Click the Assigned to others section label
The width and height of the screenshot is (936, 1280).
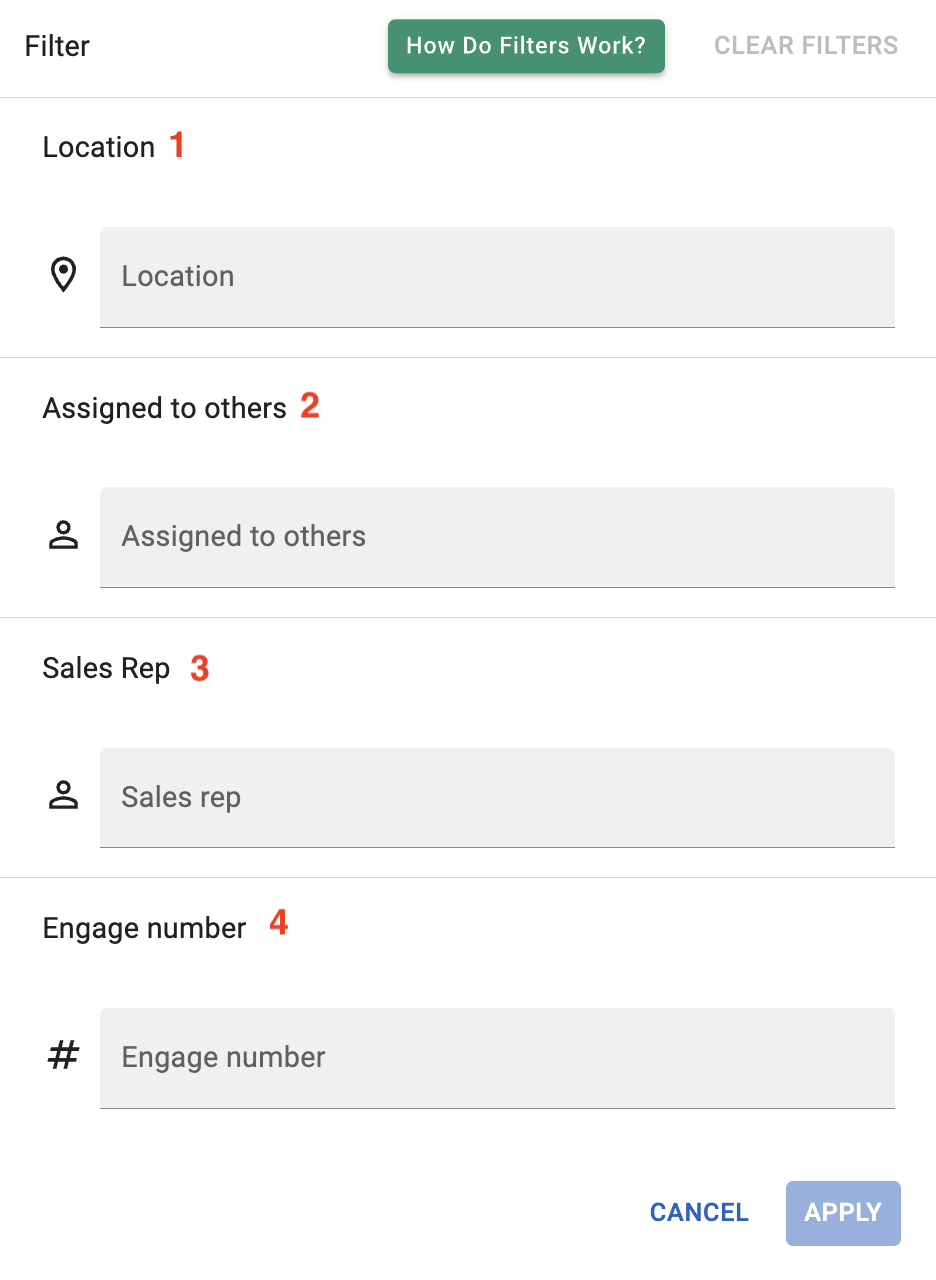pyautogui.click(x=163, y=407)
